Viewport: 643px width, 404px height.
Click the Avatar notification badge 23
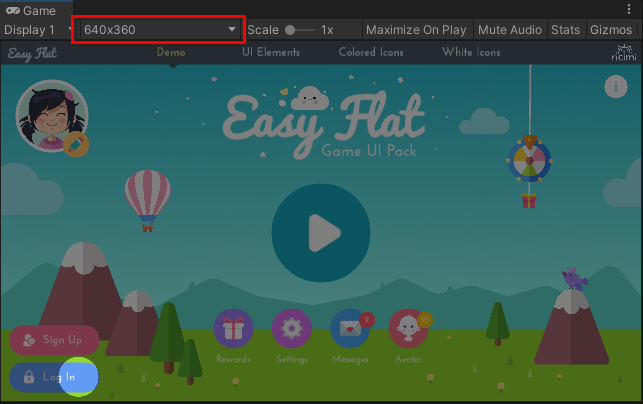click(425, 320)
